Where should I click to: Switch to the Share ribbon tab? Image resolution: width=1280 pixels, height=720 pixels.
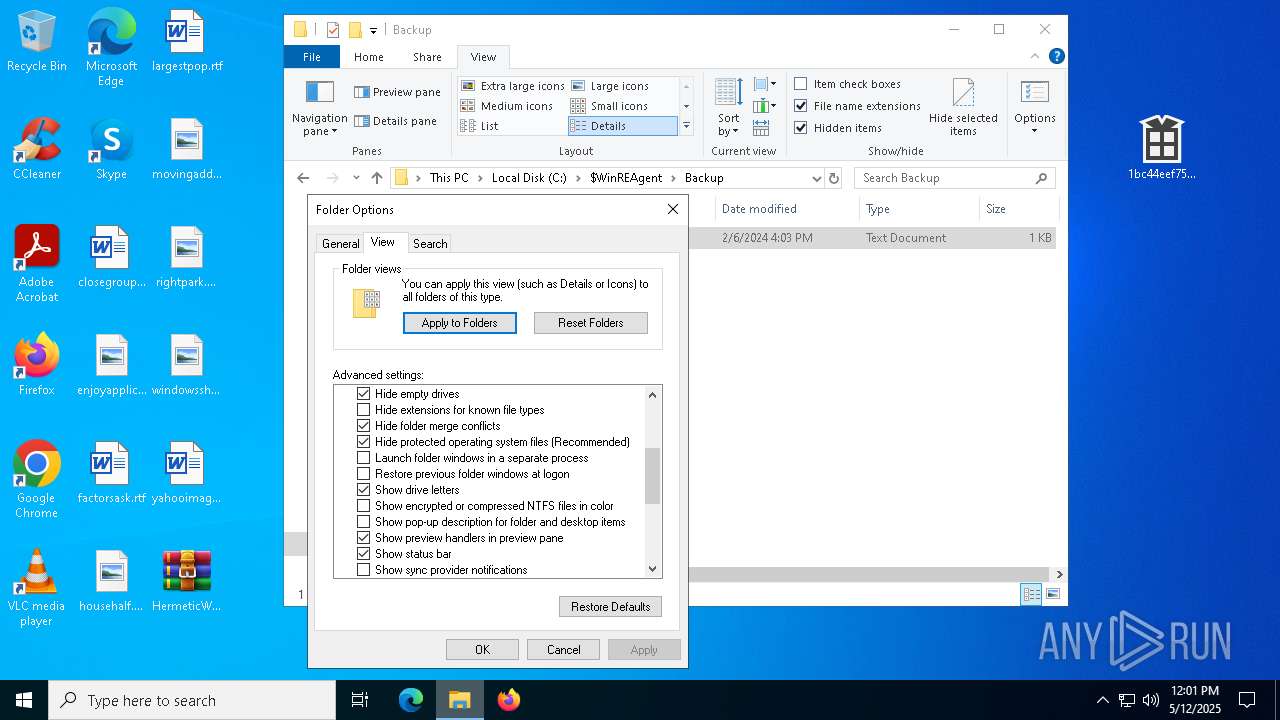pyautogui.click(x=427, y=57)
